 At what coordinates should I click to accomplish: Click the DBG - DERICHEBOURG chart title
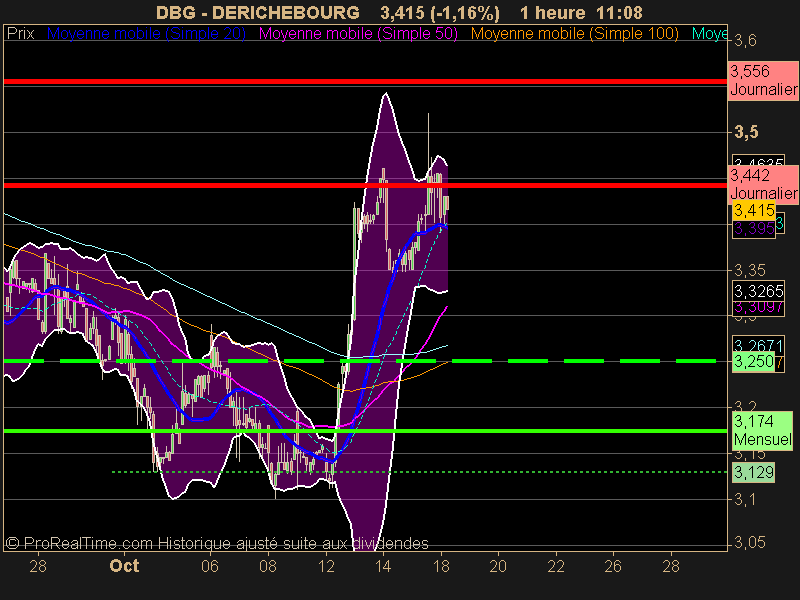point(258,12)
